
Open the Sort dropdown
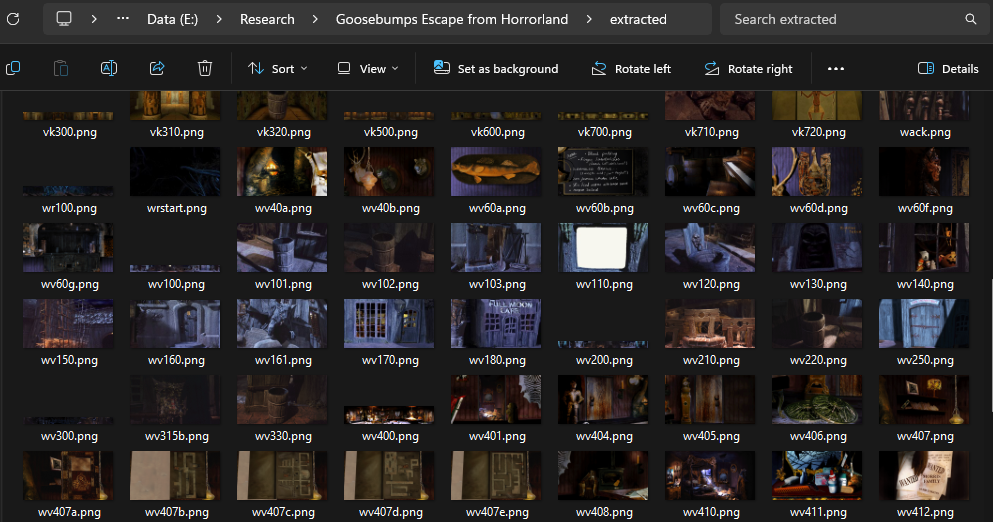point(277,68)
